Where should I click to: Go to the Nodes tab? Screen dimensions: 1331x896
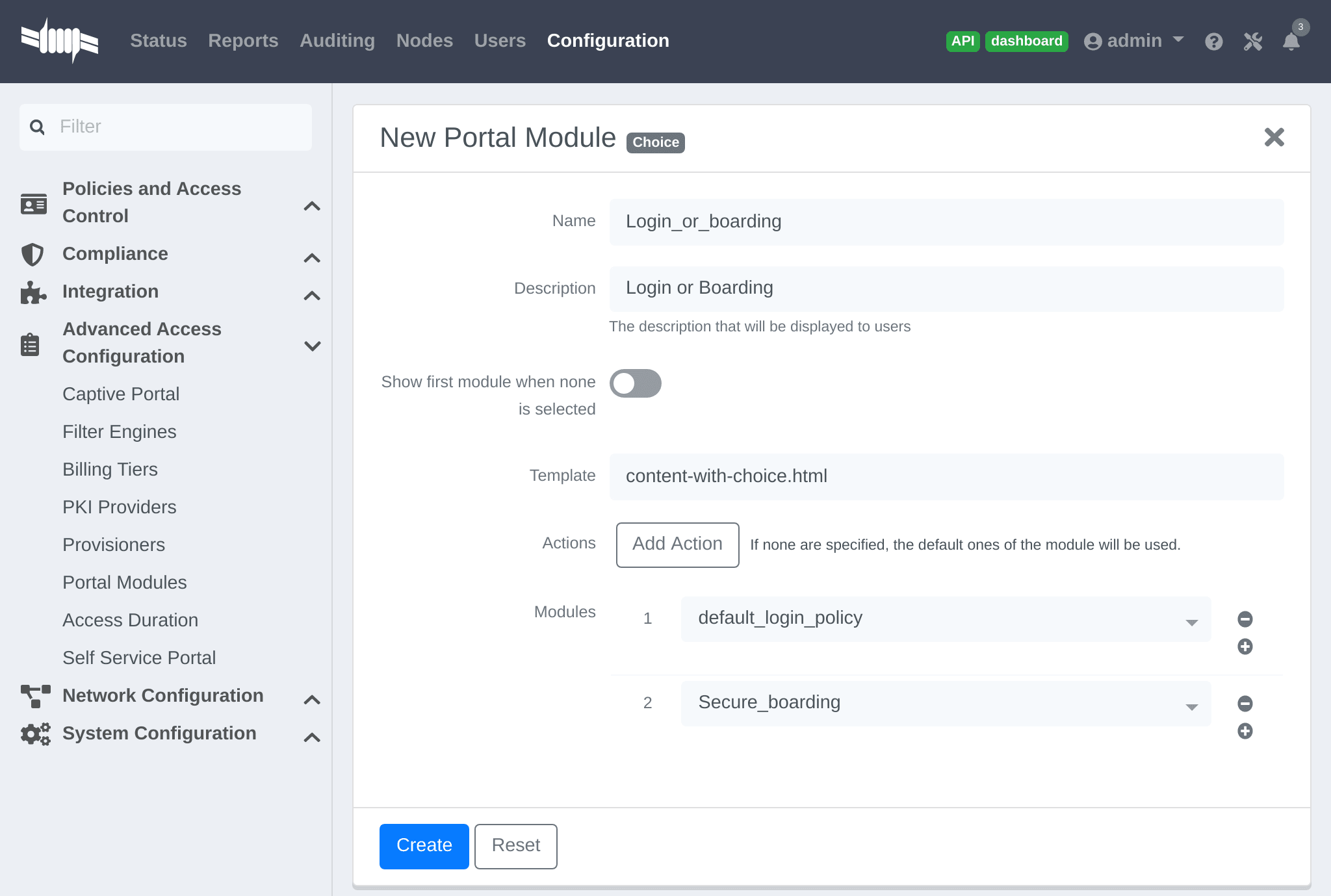(x=424, y=41)
